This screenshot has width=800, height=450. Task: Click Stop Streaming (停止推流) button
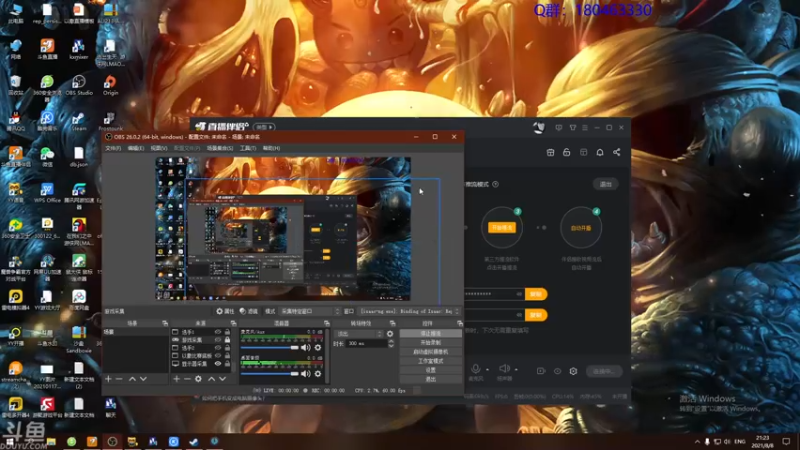pos(431,333)
